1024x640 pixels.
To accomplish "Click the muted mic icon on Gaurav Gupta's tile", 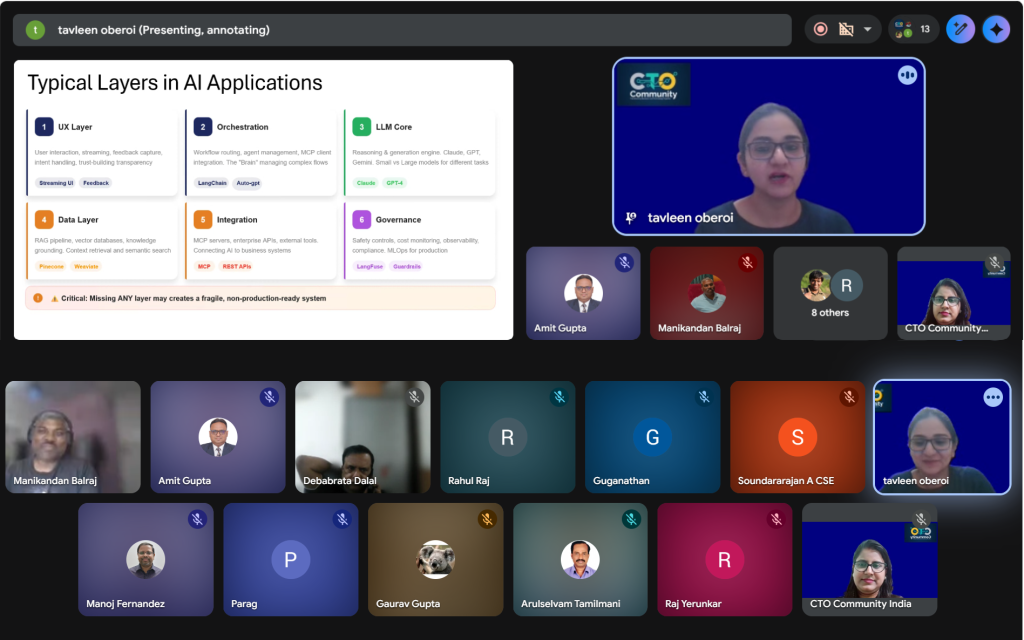I will click(487, 519).
